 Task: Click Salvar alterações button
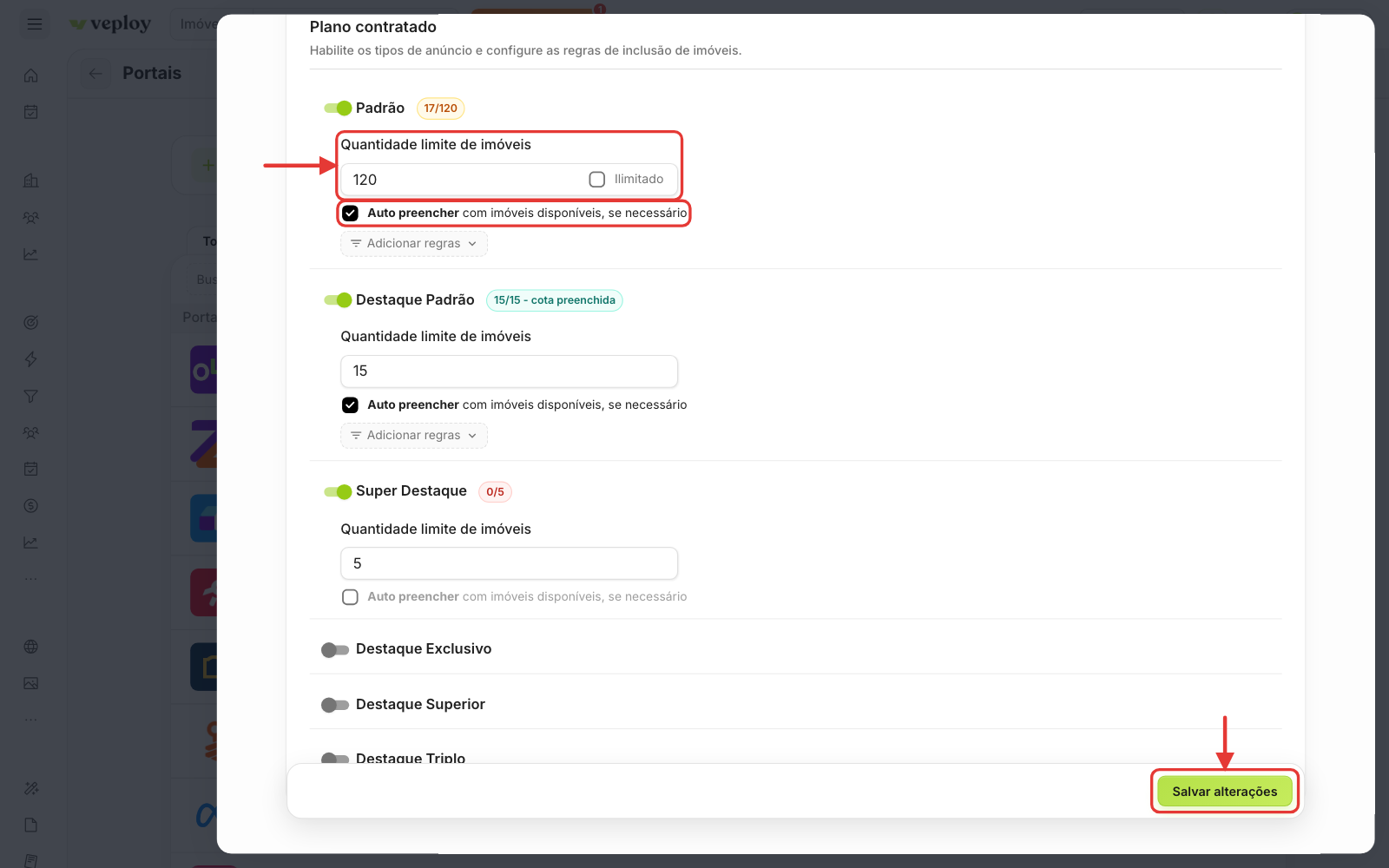[x=1224, y=792]
